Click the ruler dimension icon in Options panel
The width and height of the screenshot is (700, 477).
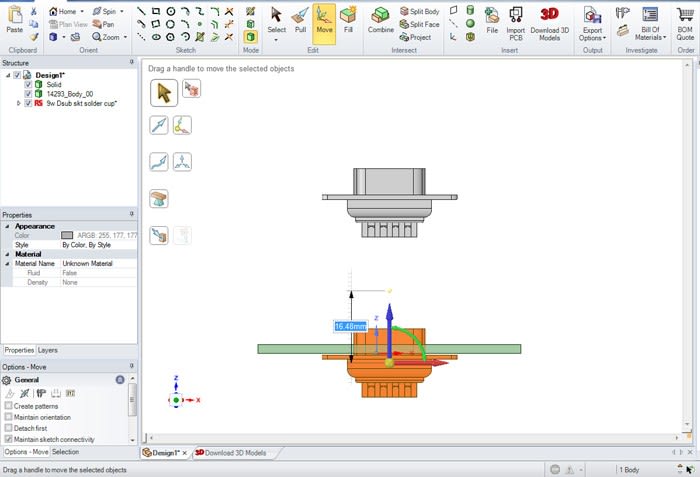coord(56,393)
